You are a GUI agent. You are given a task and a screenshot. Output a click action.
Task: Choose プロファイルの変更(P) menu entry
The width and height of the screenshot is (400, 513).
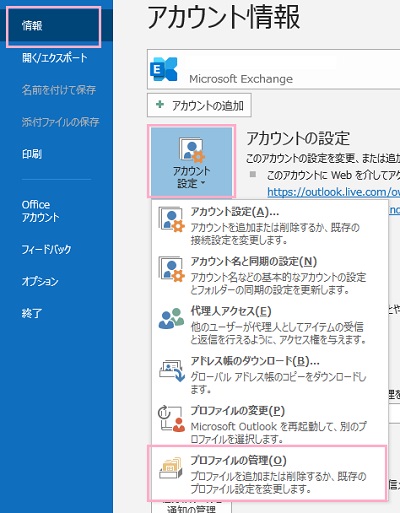tap(270, 424)
